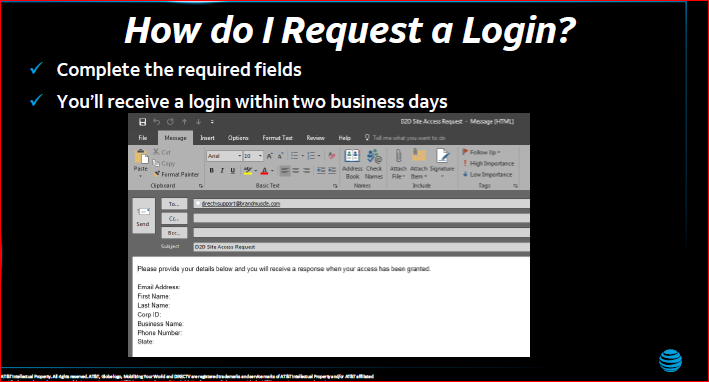
Task: Click the Clear All Formatting eraser icon
Action: click(332, 156)
